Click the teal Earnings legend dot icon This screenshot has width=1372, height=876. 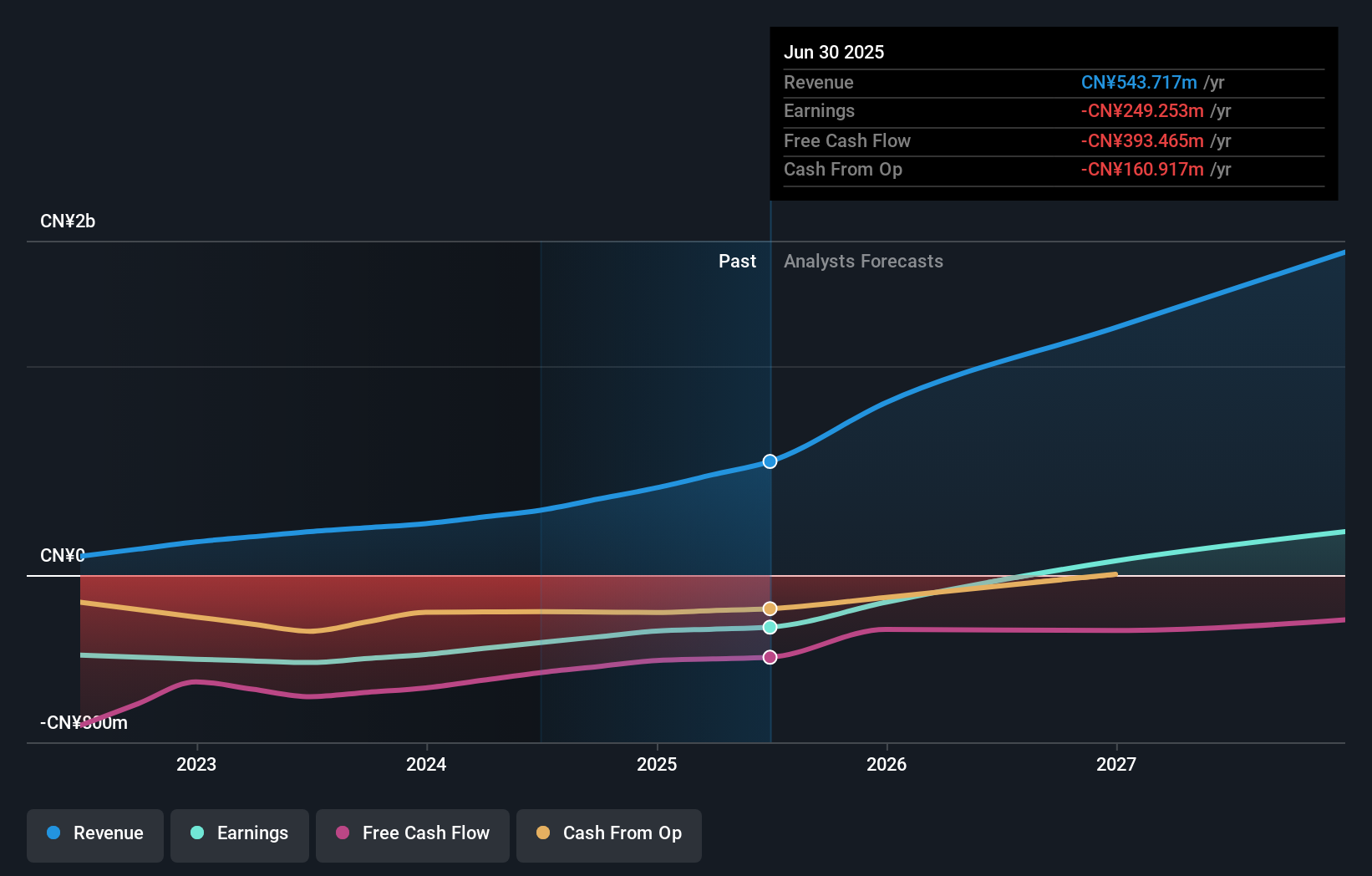click(197, 833)
